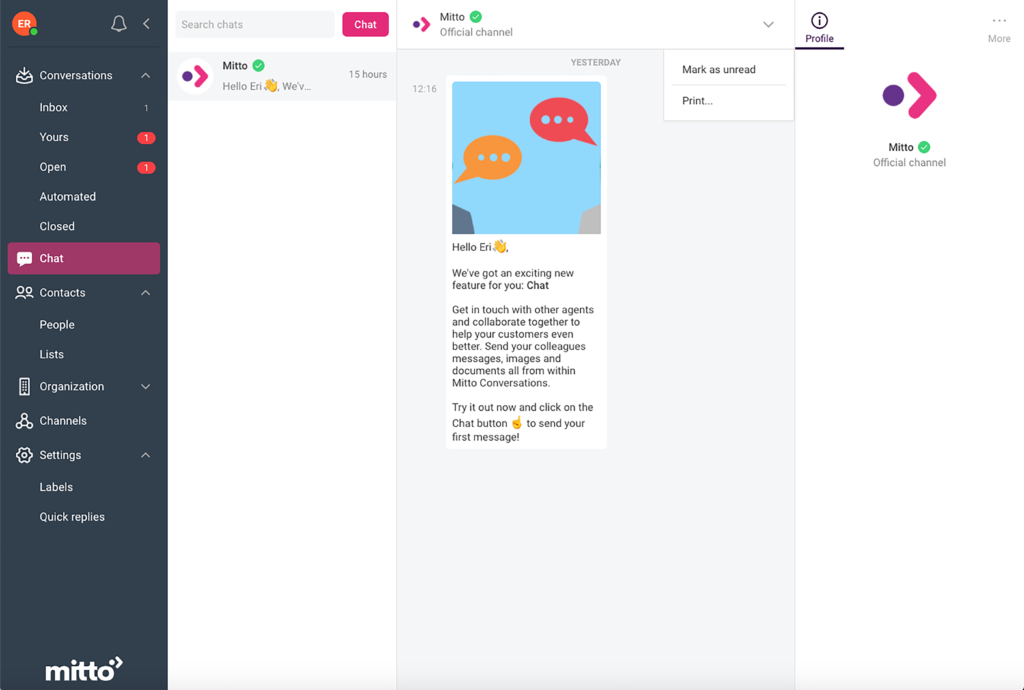Open the Mitto chat in the list
Viewport: 1024px width, 690px height.
coord(282,76)
